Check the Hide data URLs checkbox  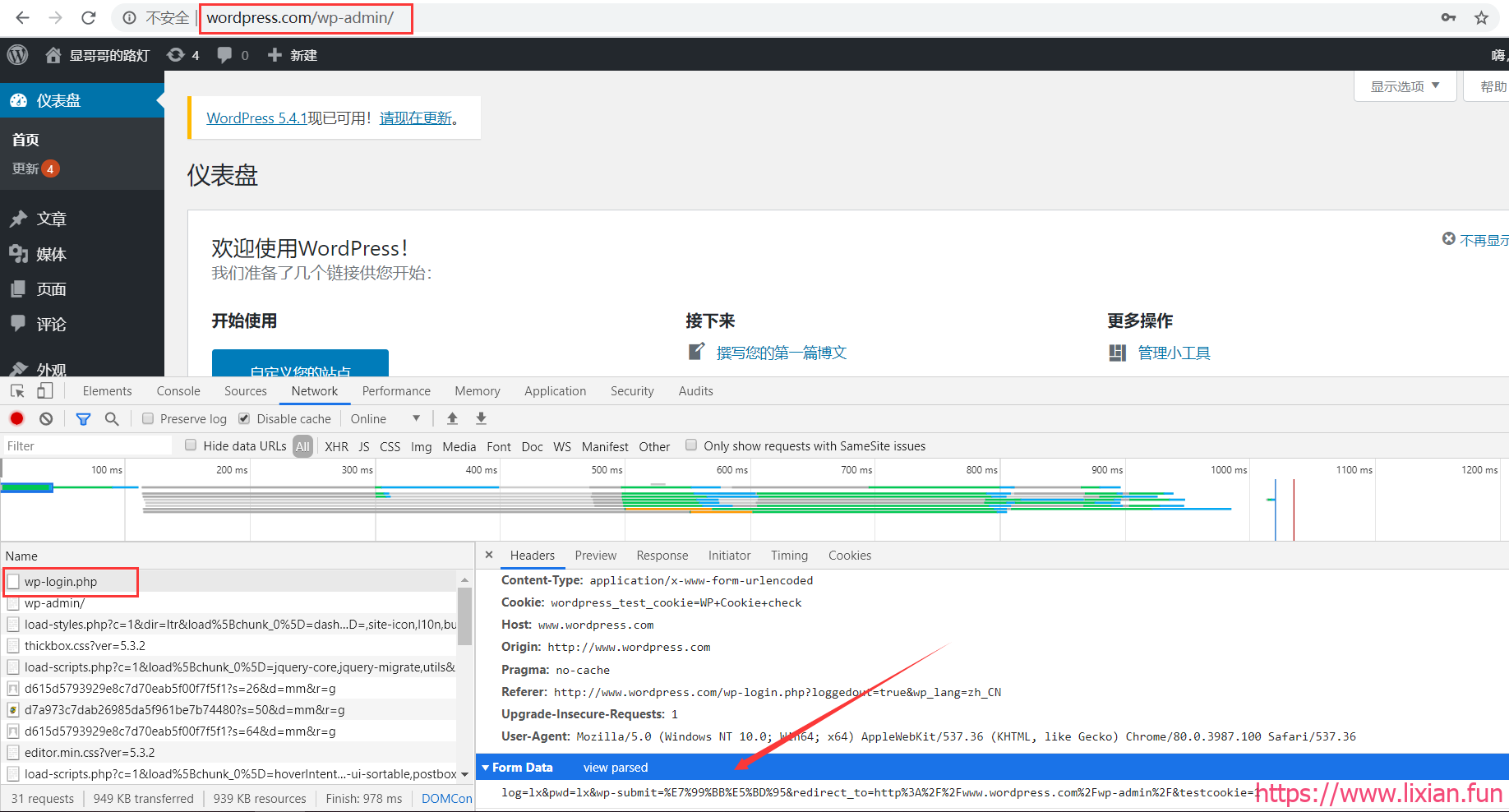[x=191, y=445]
